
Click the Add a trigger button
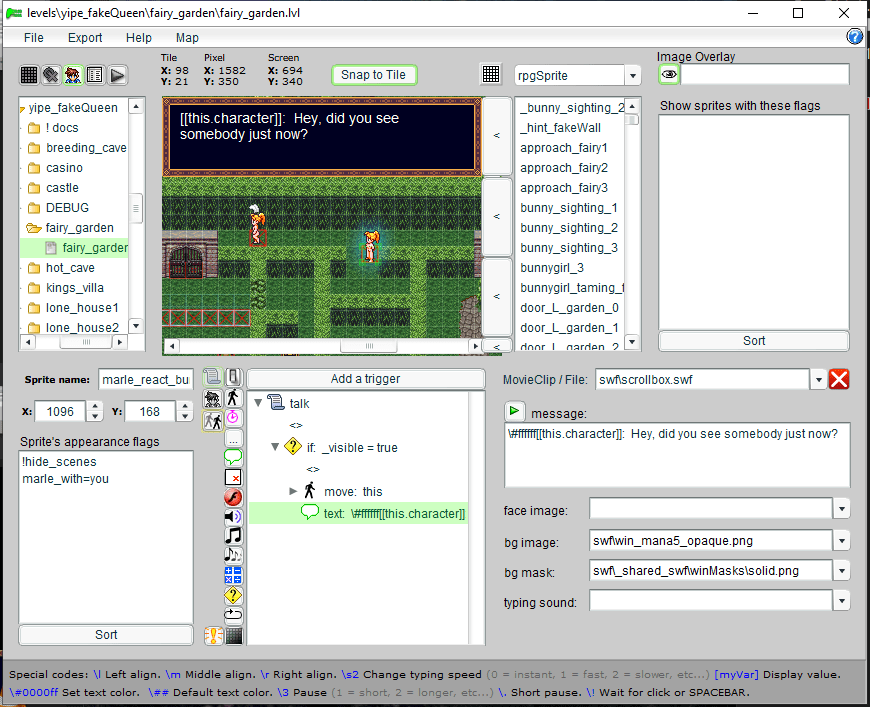[365, 379]
